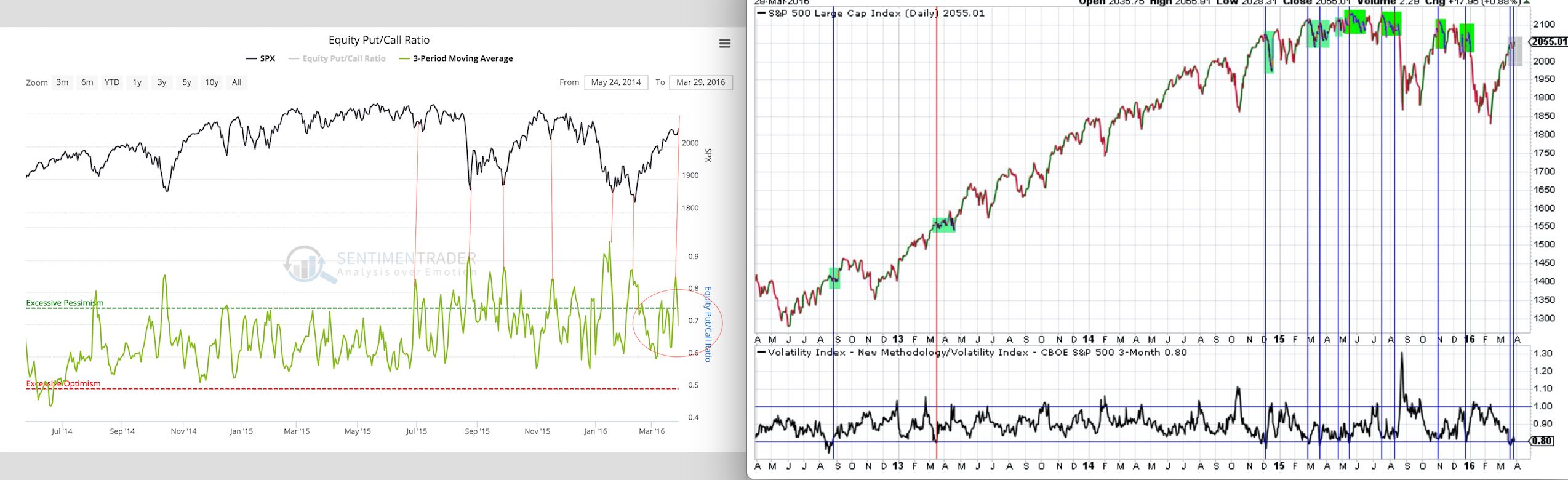Click the Jan '15 x-axis label
The height and width of the screenshot is (480, 1568).
(241, 431)
